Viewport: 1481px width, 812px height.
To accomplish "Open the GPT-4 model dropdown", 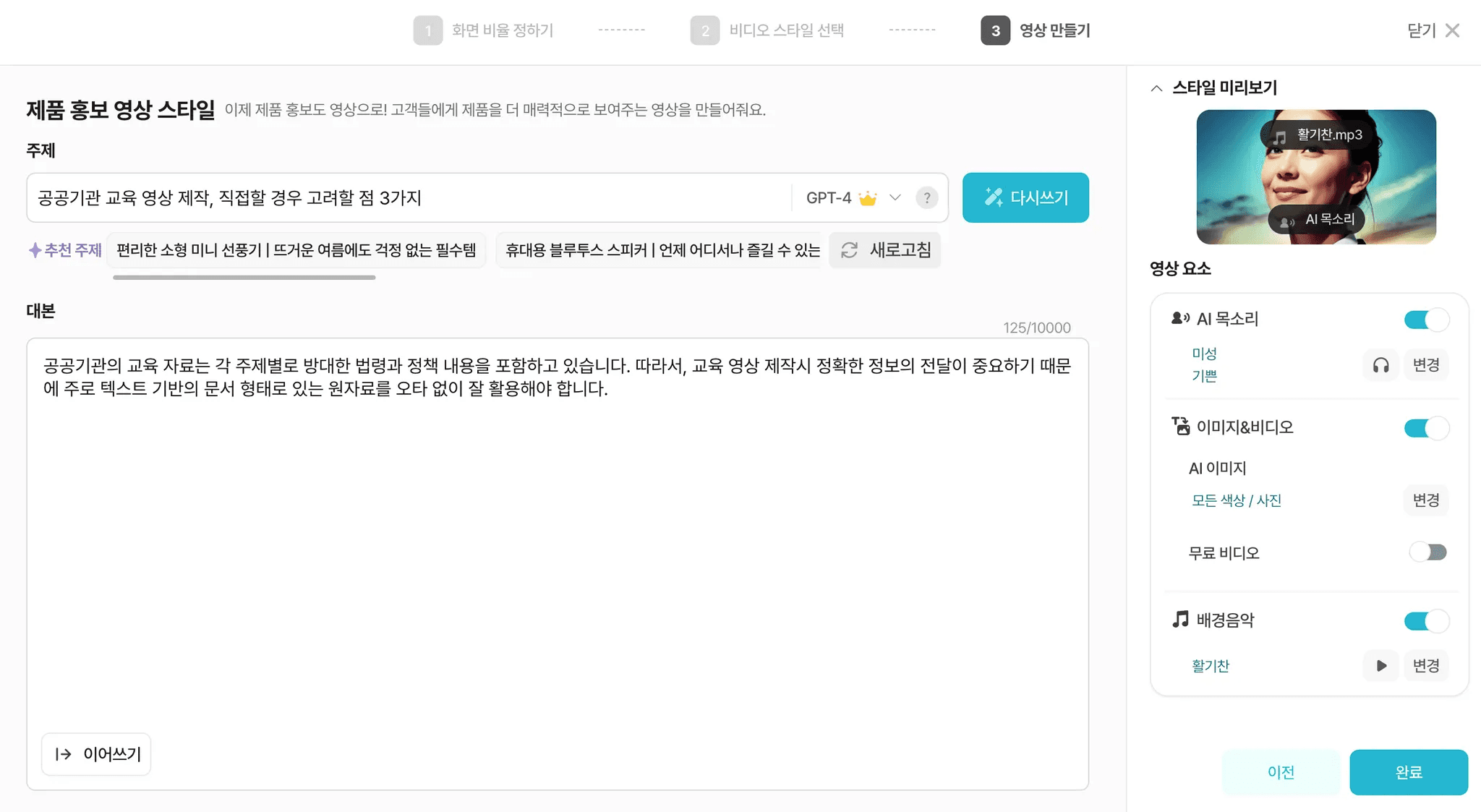I will coord(895,197).
